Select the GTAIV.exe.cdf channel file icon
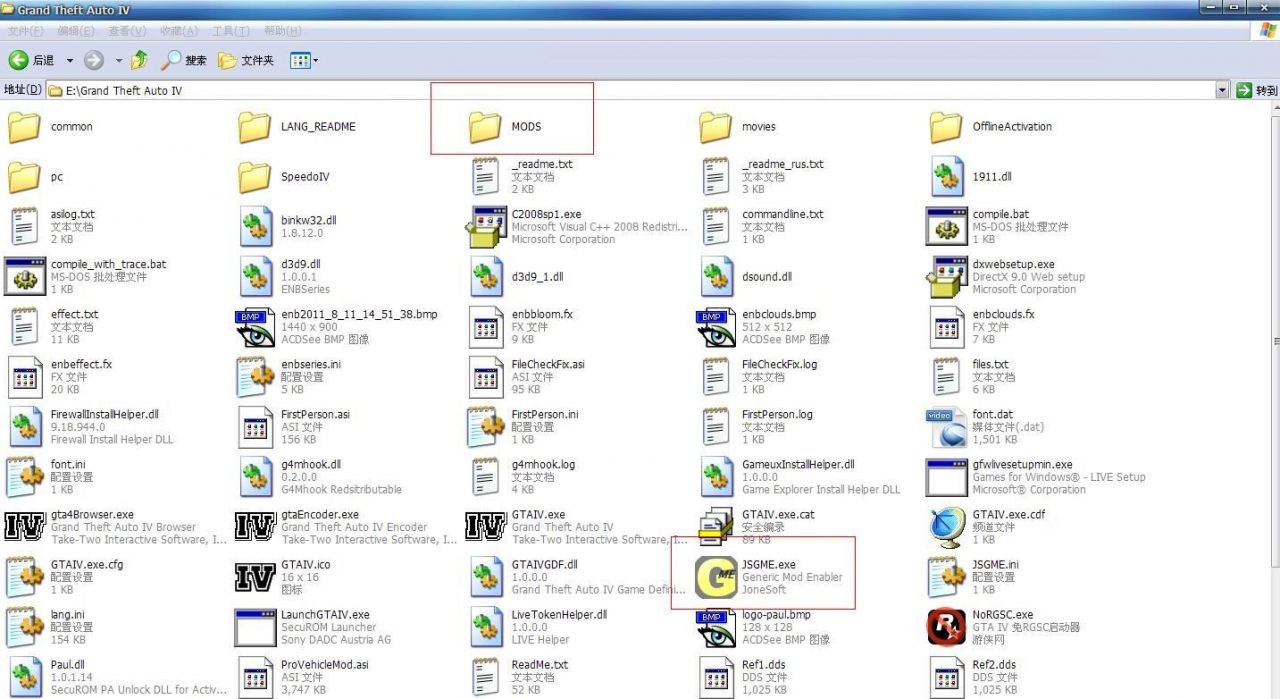The width and height of the screenshot is (1280, 699). tap(946, 527)
